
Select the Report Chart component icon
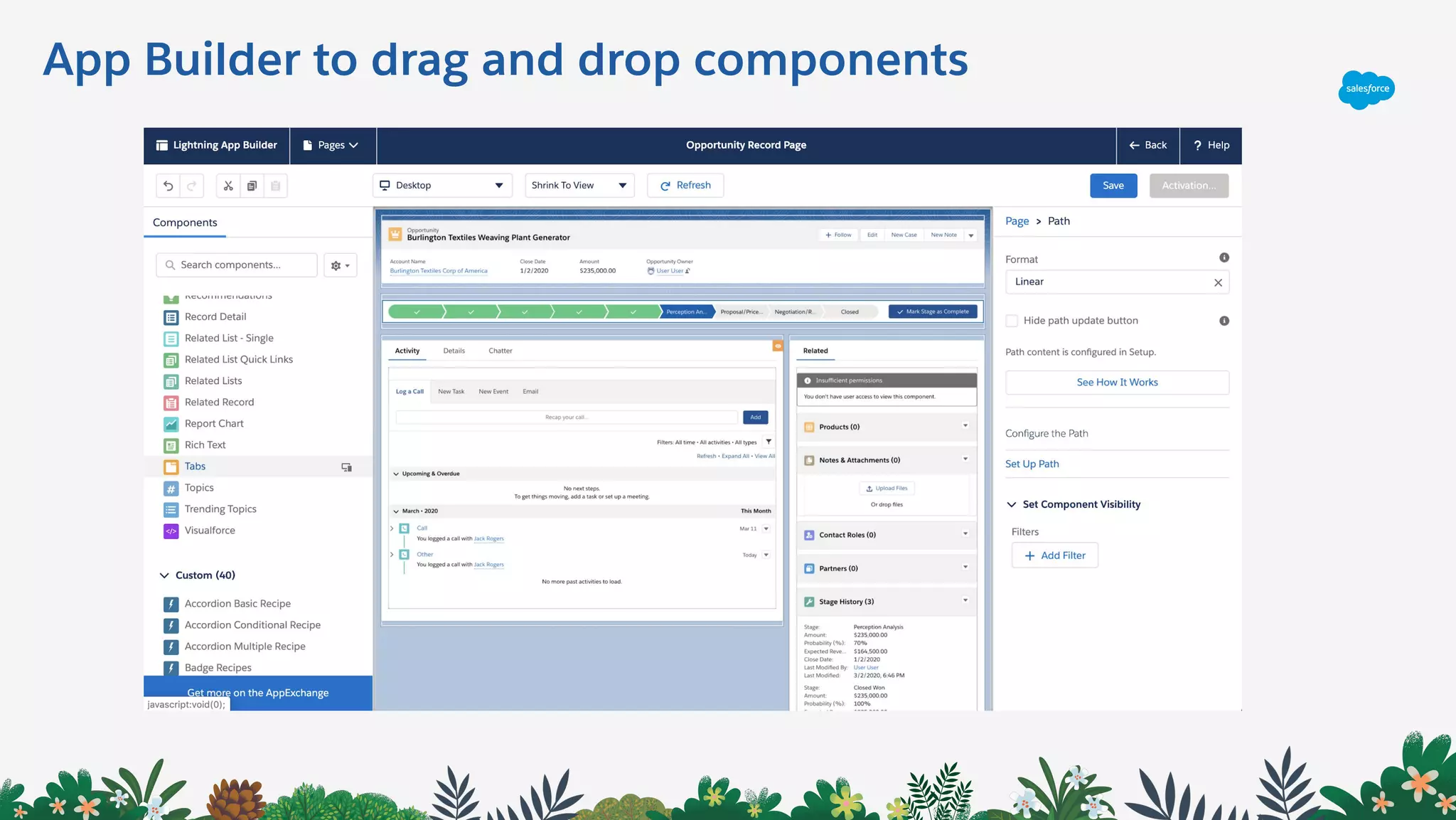tap(171, 424)
